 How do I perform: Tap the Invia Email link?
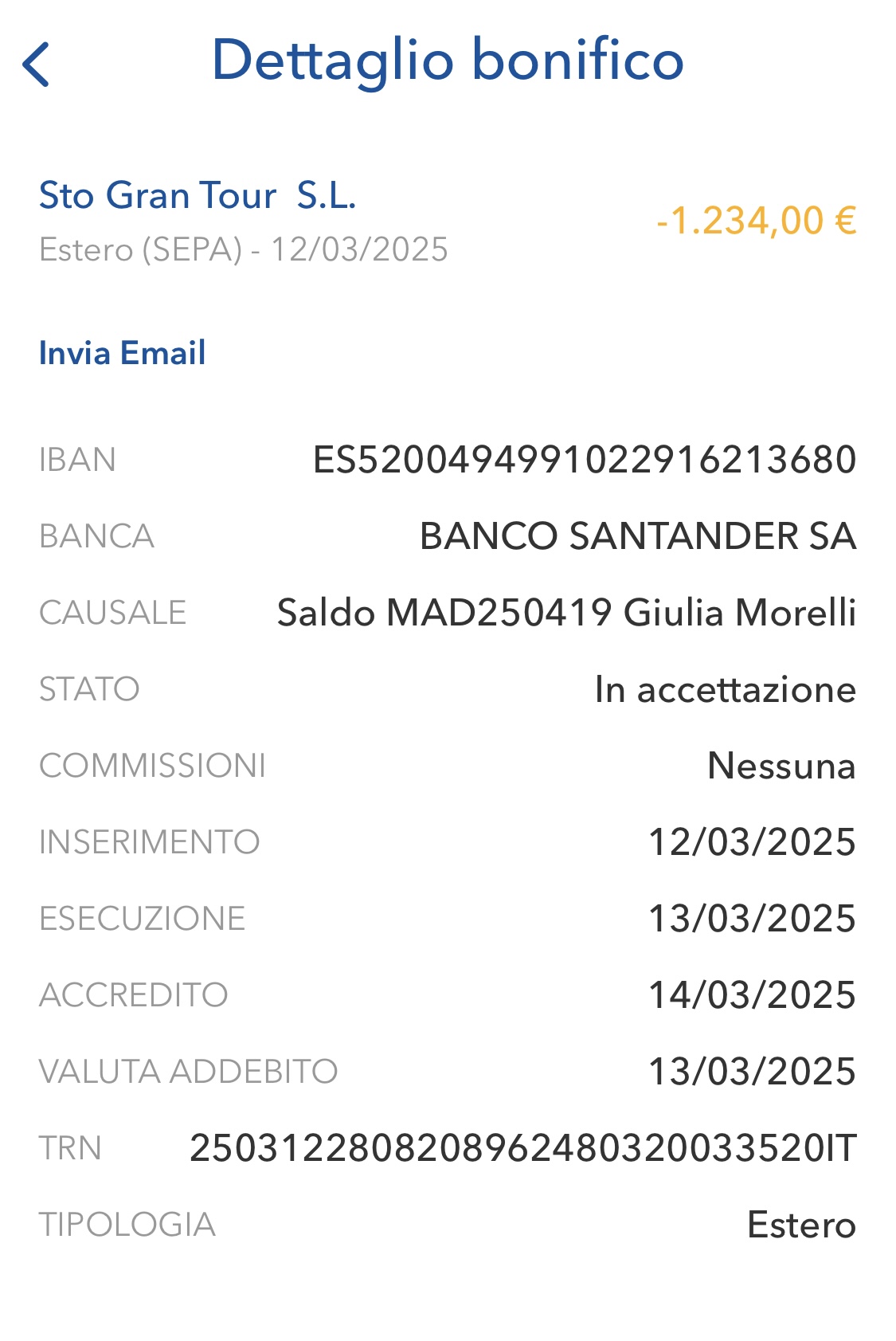pos(122,353)
